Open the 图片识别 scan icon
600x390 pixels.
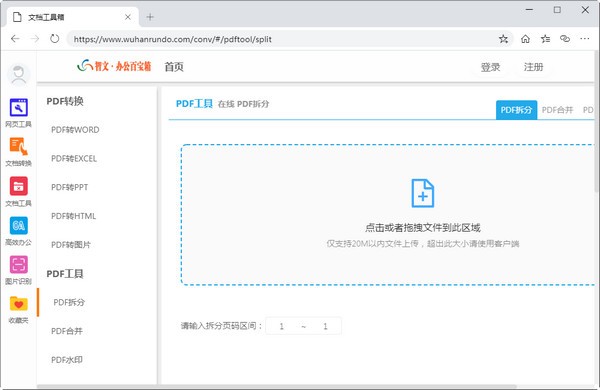coord(18,270)
